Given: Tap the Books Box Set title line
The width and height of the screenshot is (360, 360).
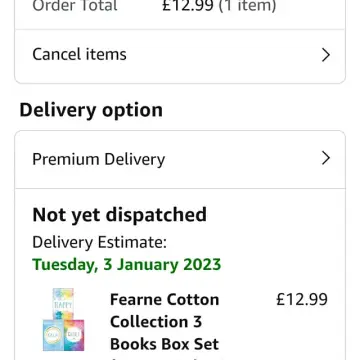Looking at the screenshot, I should pos(165,344).
